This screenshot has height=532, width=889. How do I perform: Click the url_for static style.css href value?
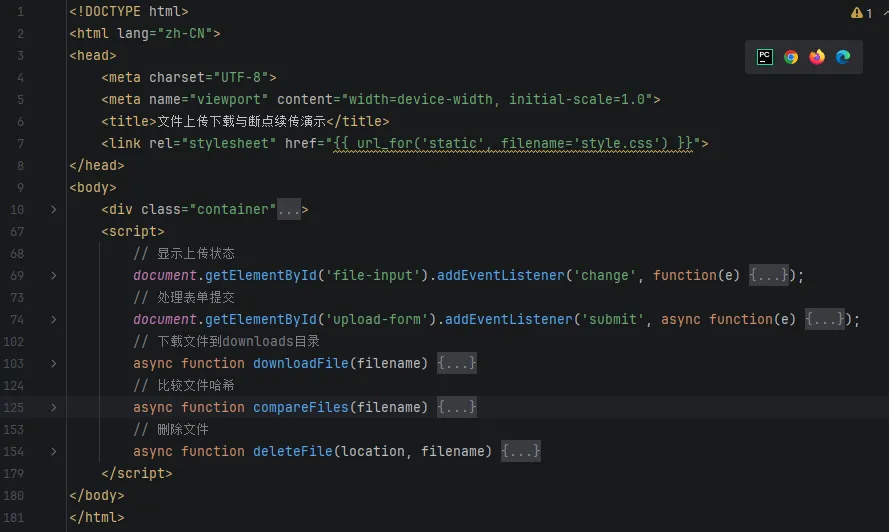point(513,143)
